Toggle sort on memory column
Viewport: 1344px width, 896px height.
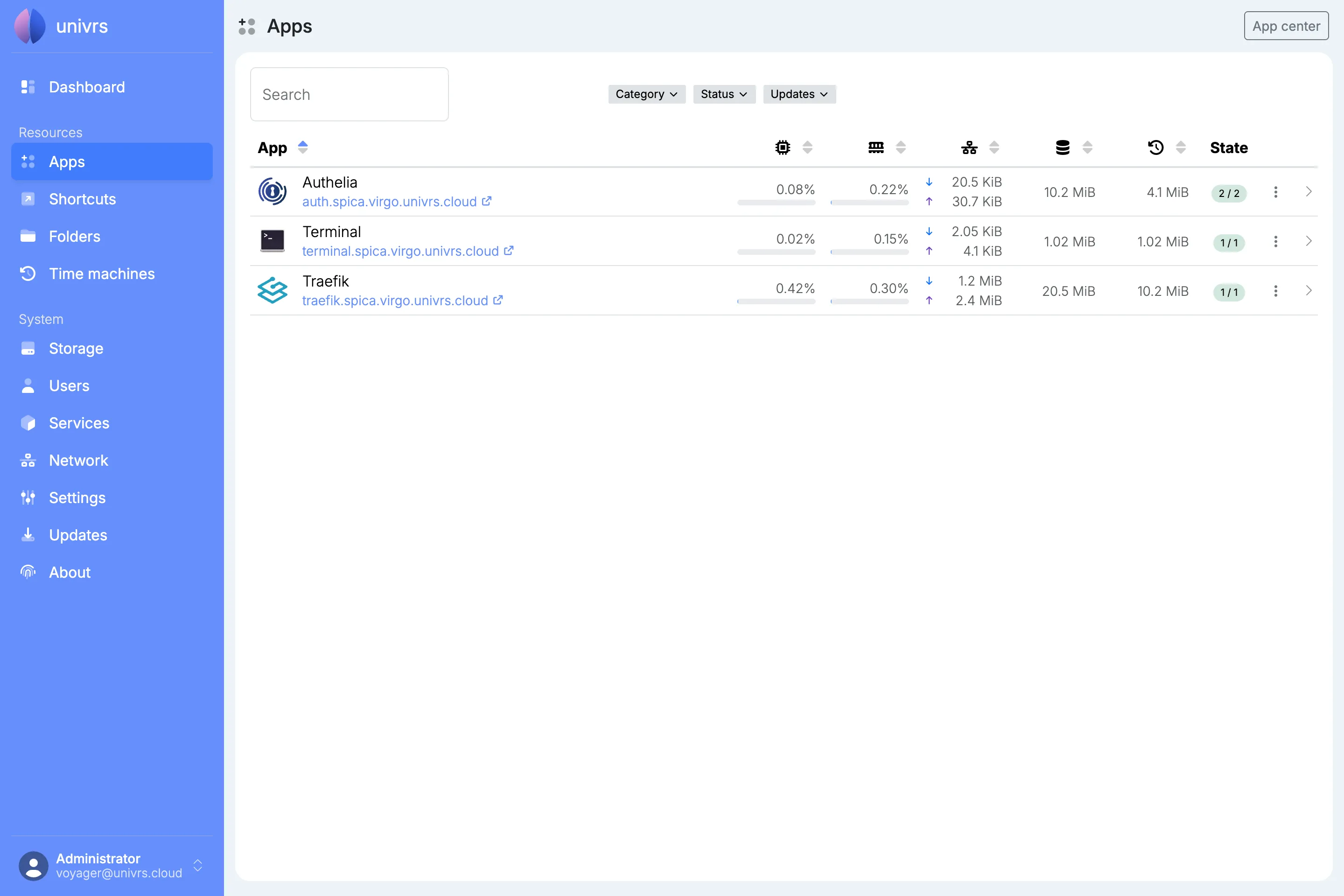[901, 147]
